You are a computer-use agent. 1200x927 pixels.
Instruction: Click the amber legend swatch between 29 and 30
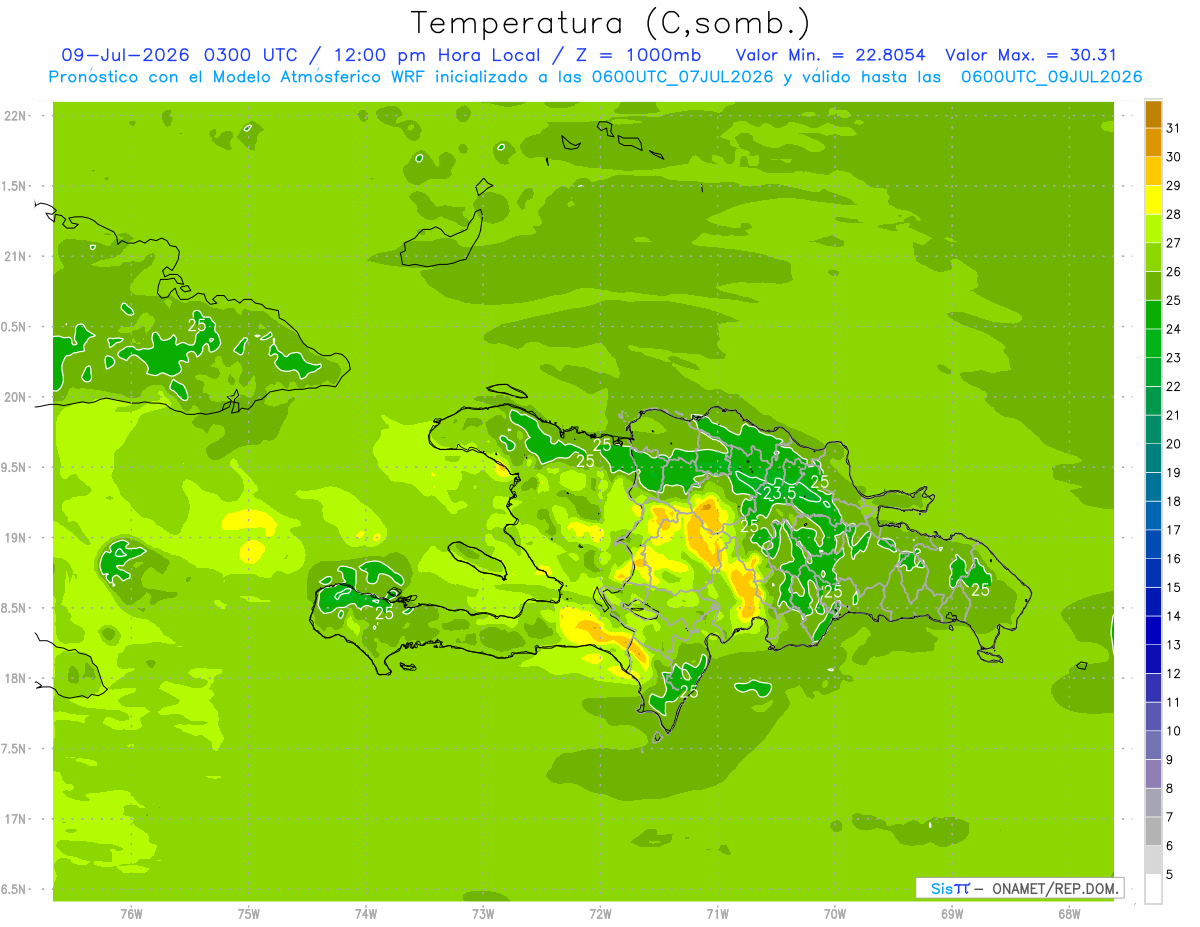click(1153, 172)
